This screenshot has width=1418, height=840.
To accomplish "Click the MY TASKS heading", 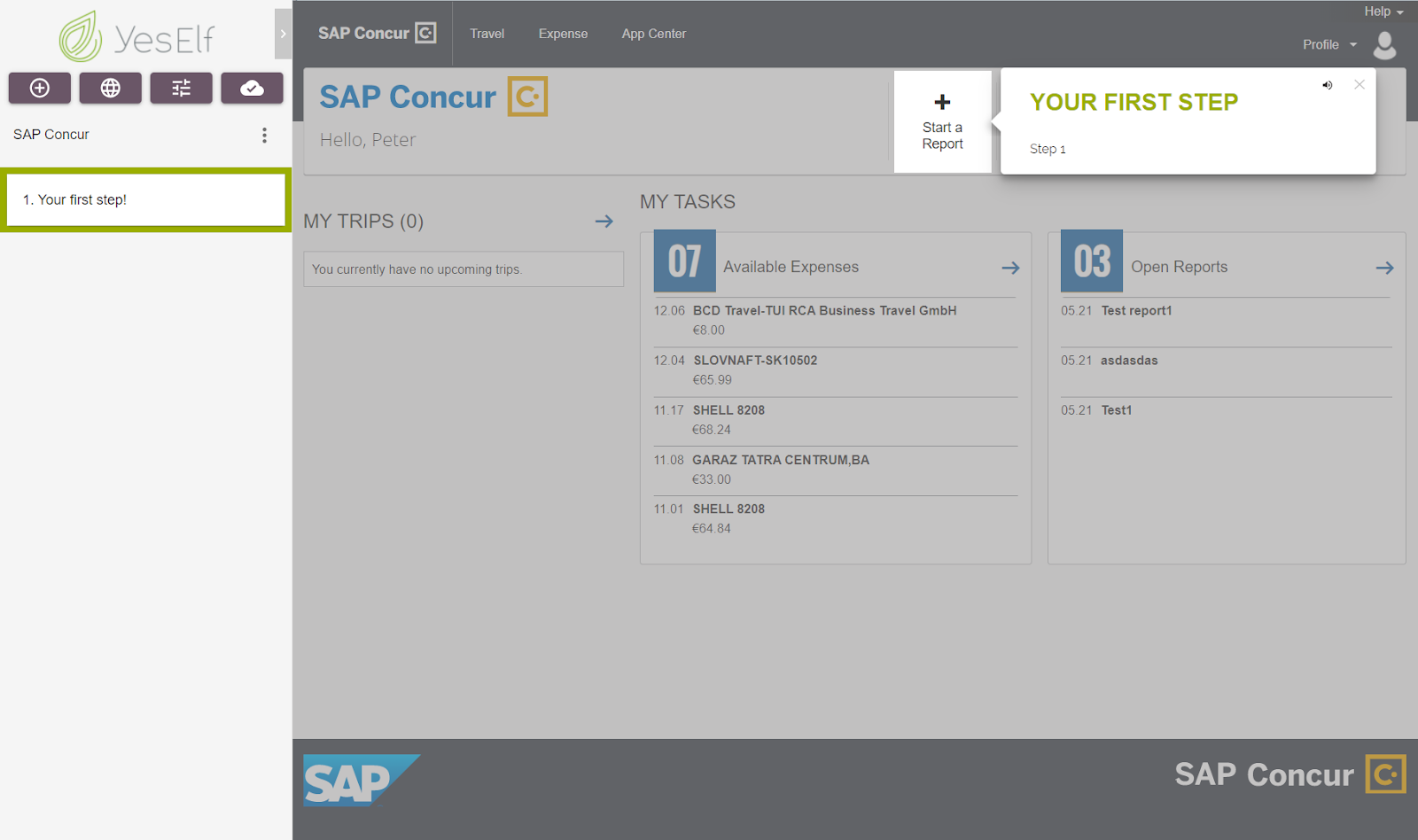I will point(688,202).
